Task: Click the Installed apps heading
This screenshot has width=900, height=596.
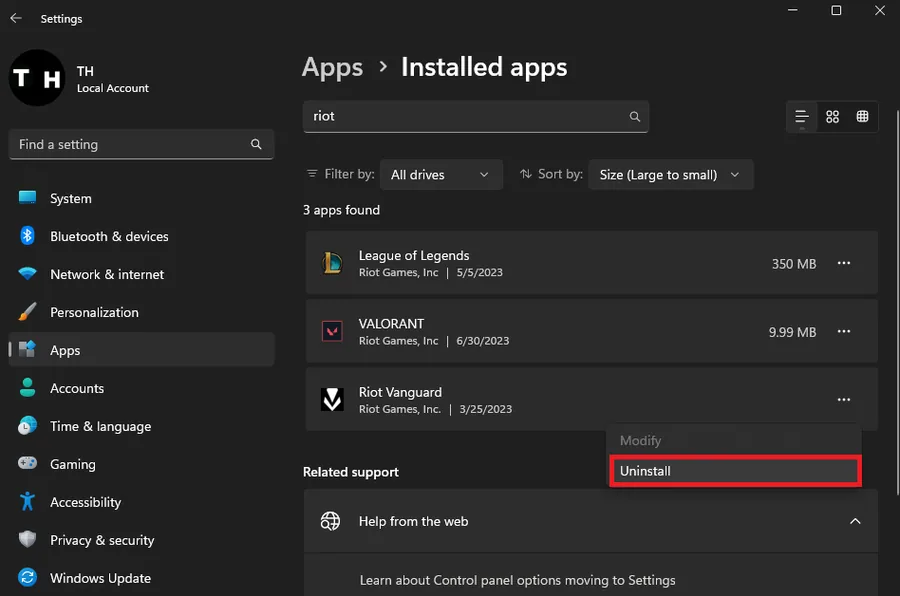Action: pyautogui.click(x=484, y=68)
